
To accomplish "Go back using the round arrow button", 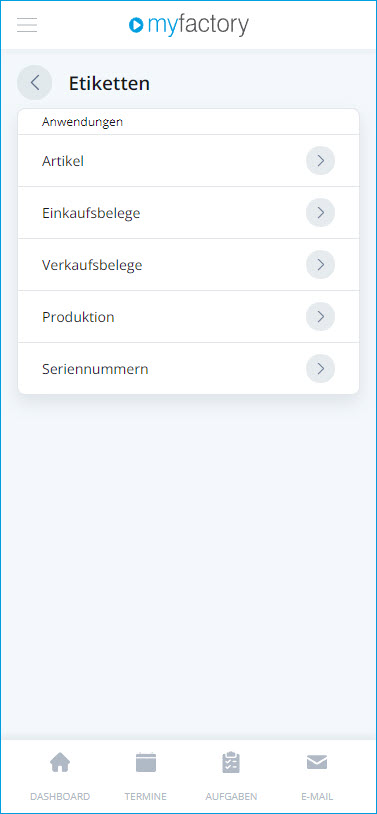I will pyautogui.click(x=35, y=83).
